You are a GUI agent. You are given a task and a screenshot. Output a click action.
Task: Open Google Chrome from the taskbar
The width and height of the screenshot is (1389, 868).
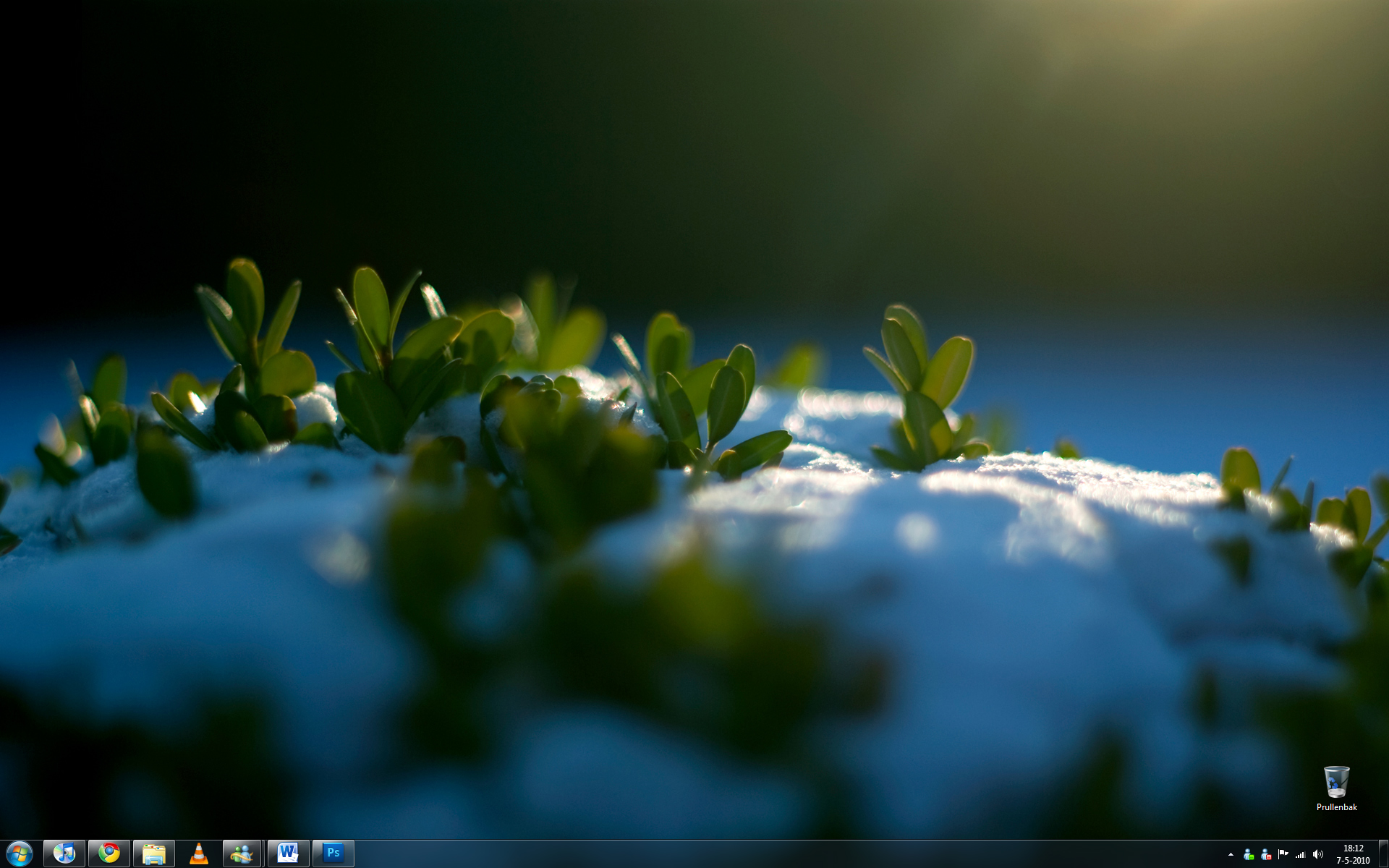[x=109, y=854]
